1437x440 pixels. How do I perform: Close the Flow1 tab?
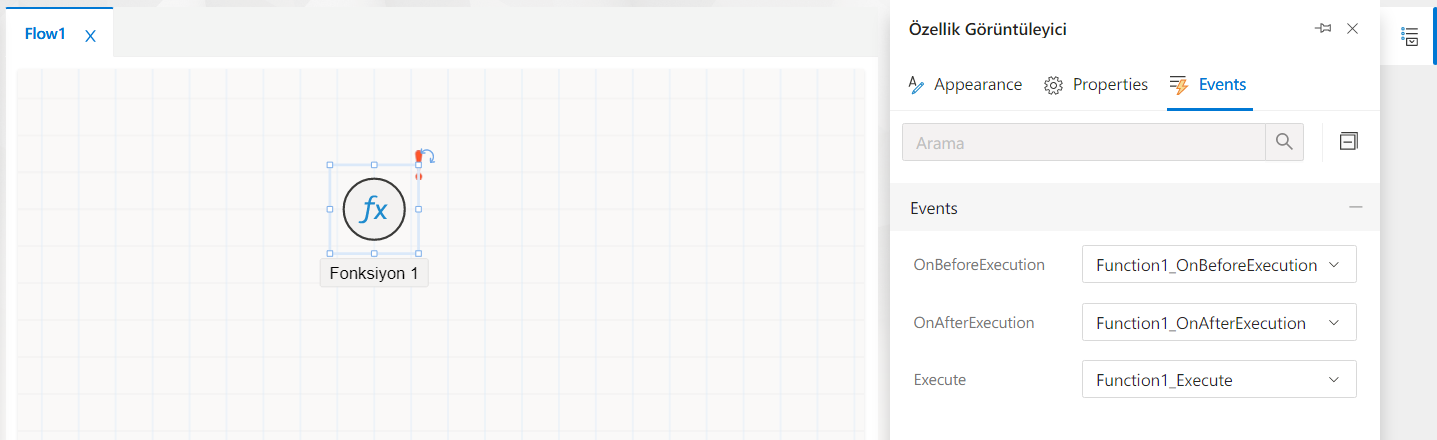click(x=90, y=36)
